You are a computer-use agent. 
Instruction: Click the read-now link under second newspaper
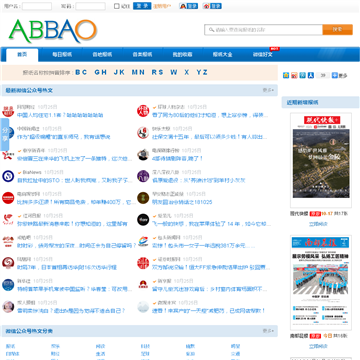(x=318, y=346)
